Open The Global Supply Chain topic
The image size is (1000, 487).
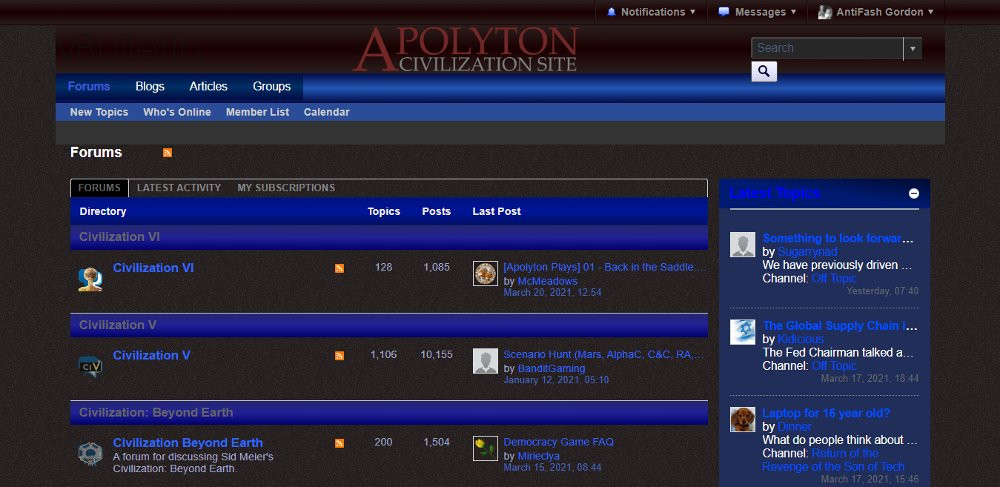840,326
